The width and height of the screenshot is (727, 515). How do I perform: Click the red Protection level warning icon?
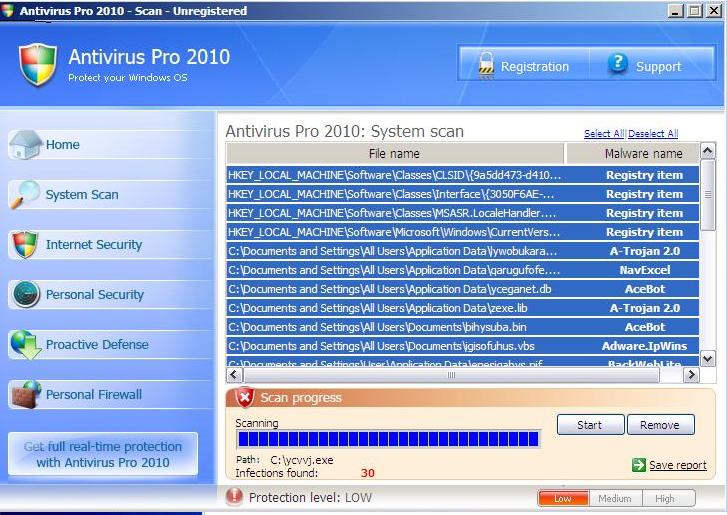[x=234, y=497]
